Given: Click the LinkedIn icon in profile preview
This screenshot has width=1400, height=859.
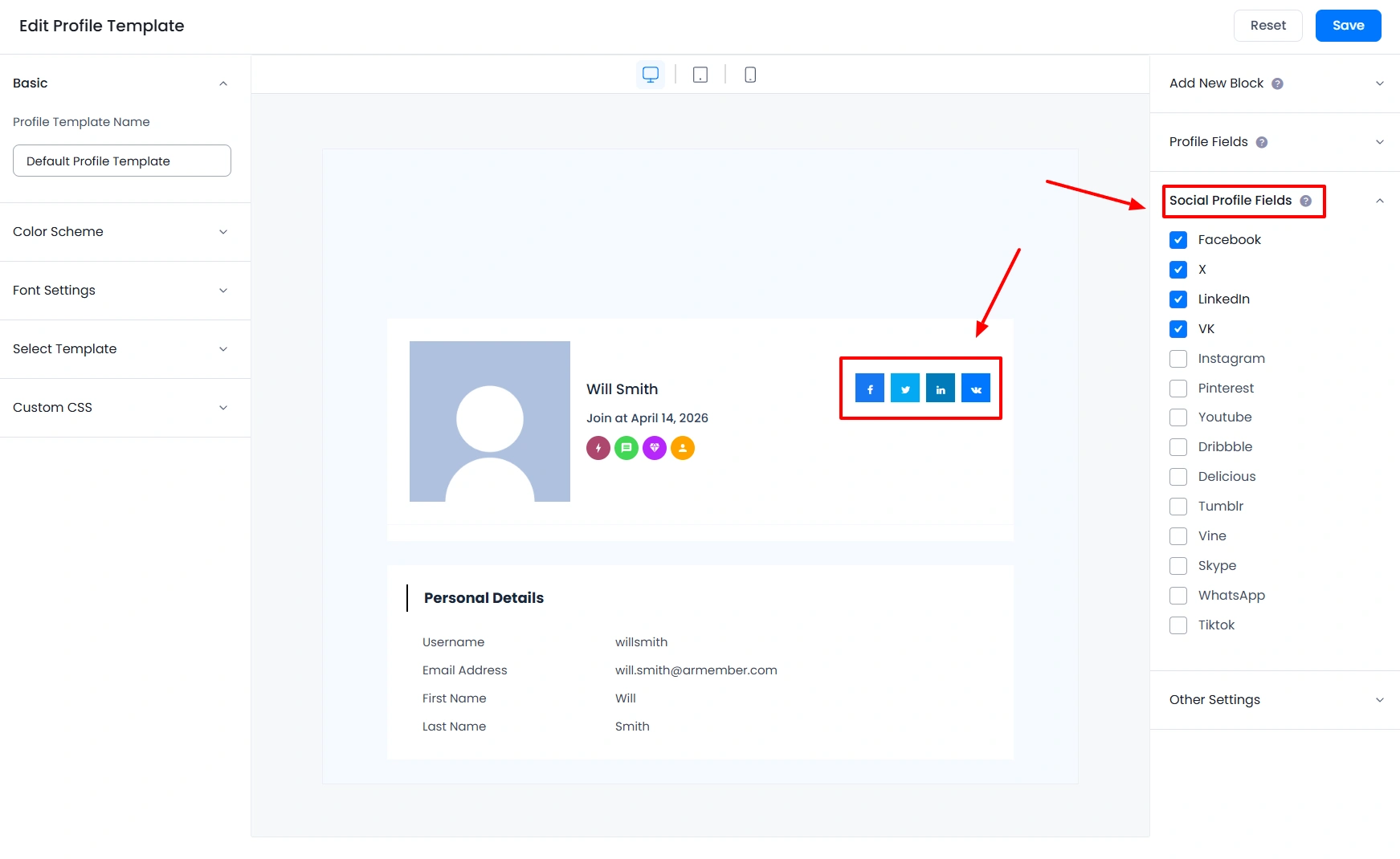Looking at the screenshot, I should (x=941, y=389).
